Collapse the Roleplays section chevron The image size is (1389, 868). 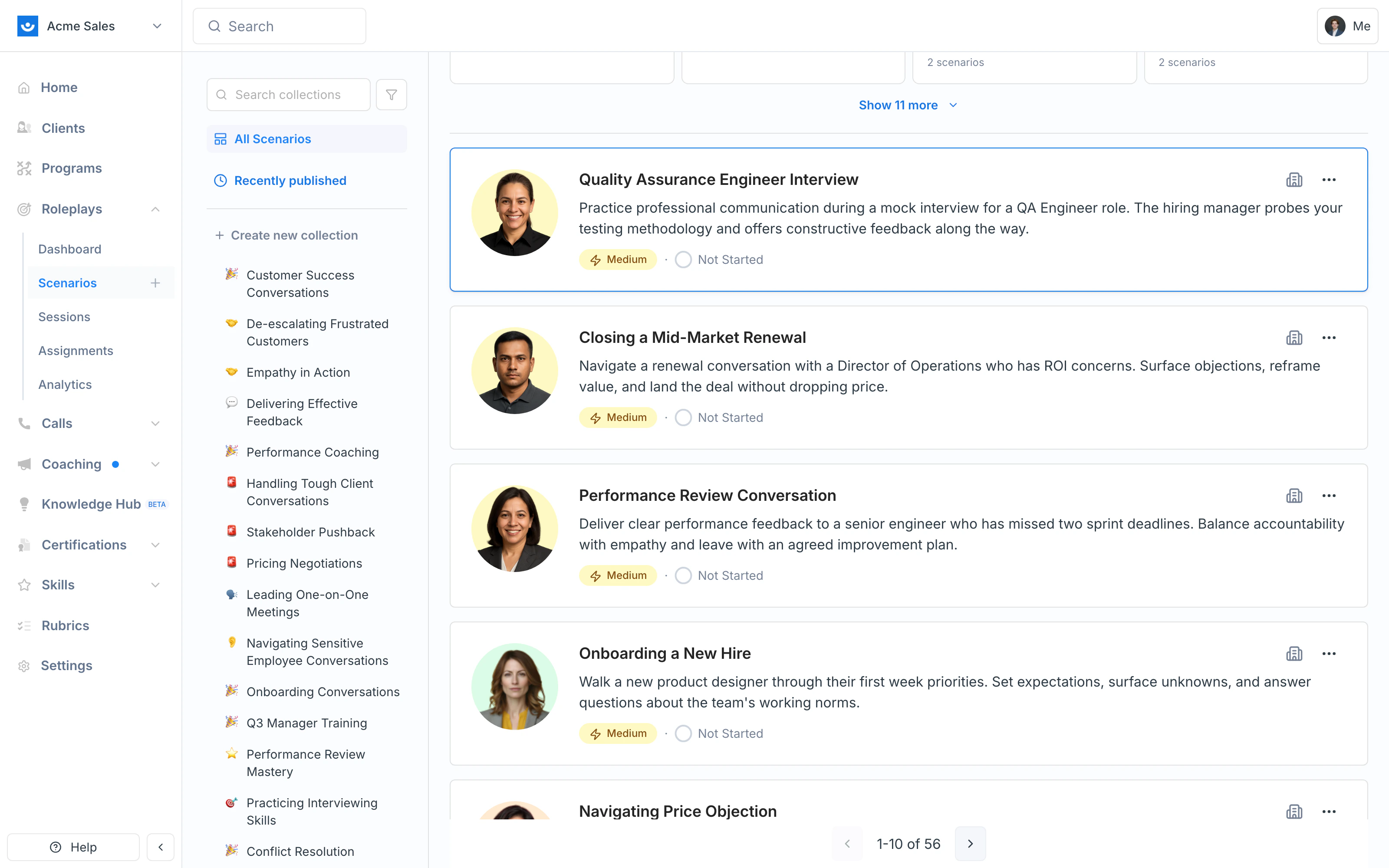155,209
